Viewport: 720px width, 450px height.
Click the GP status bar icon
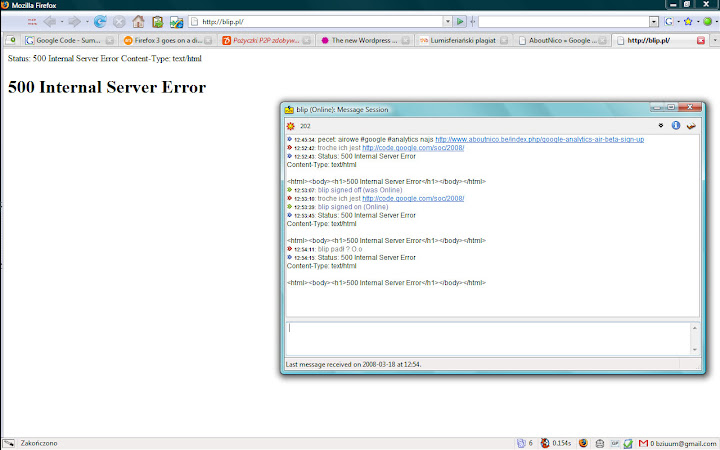[x=615, y=444]
